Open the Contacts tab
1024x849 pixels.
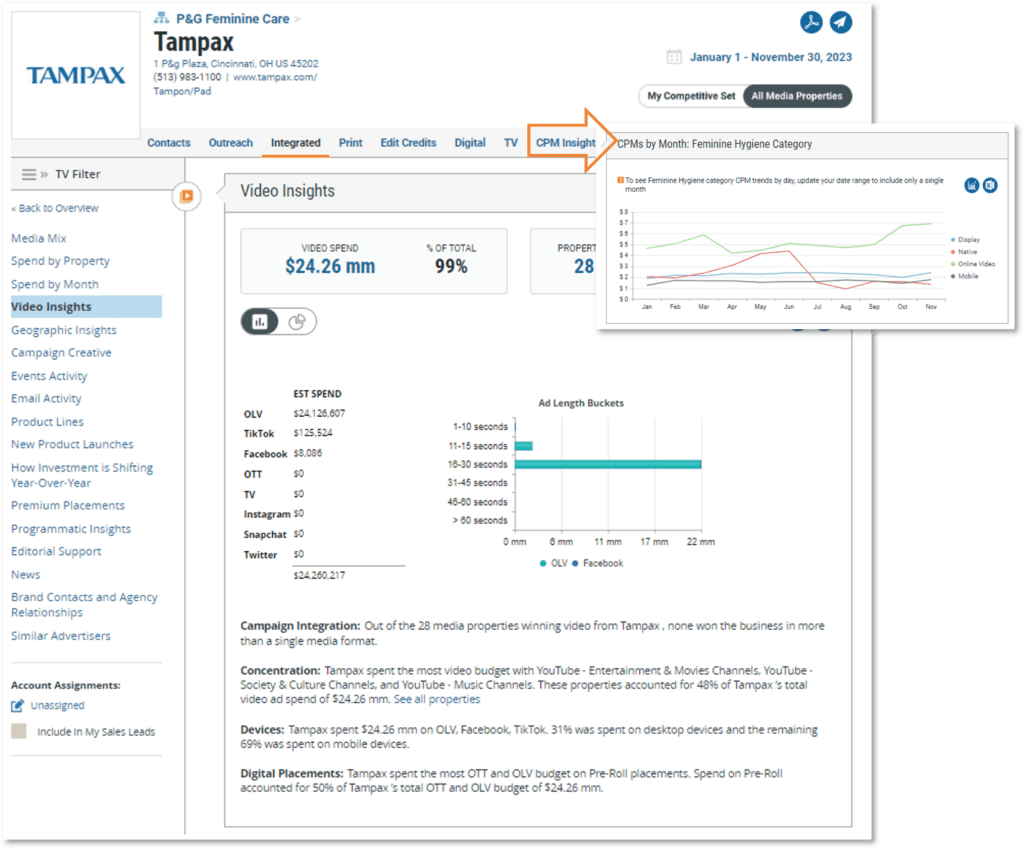coord(169,142)
